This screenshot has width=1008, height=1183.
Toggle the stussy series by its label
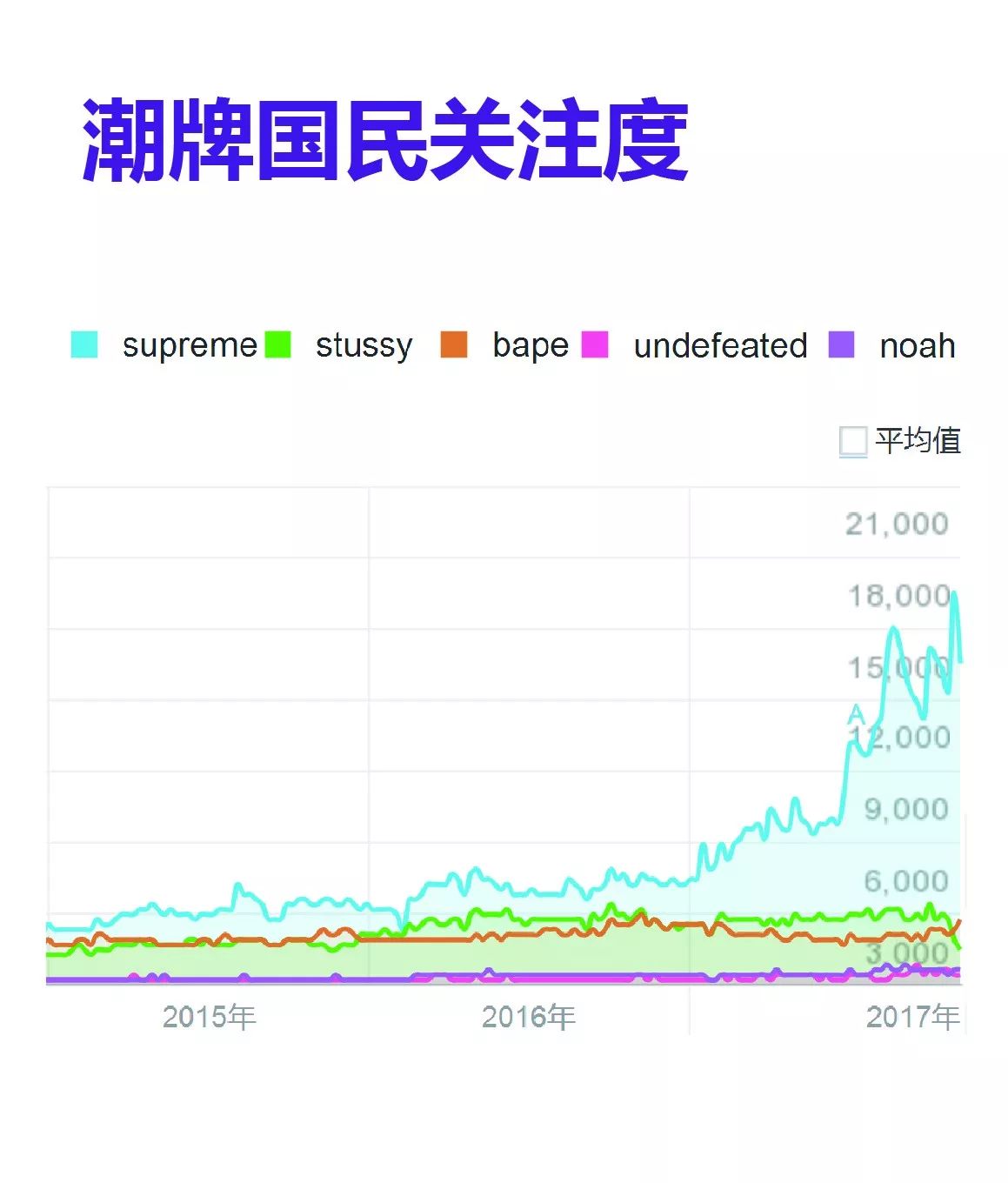click(364, 345)
